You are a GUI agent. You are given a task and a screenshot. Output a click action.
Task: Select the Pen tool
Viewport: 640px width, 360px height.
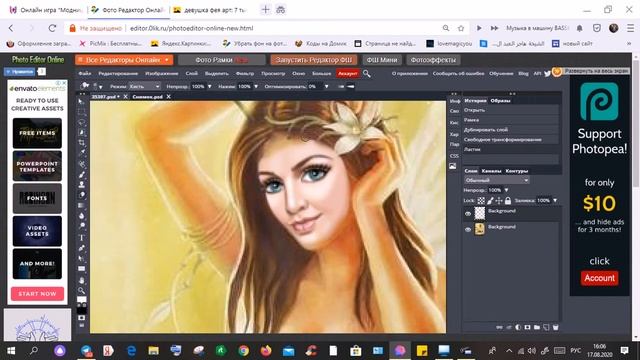click(82, 248)
